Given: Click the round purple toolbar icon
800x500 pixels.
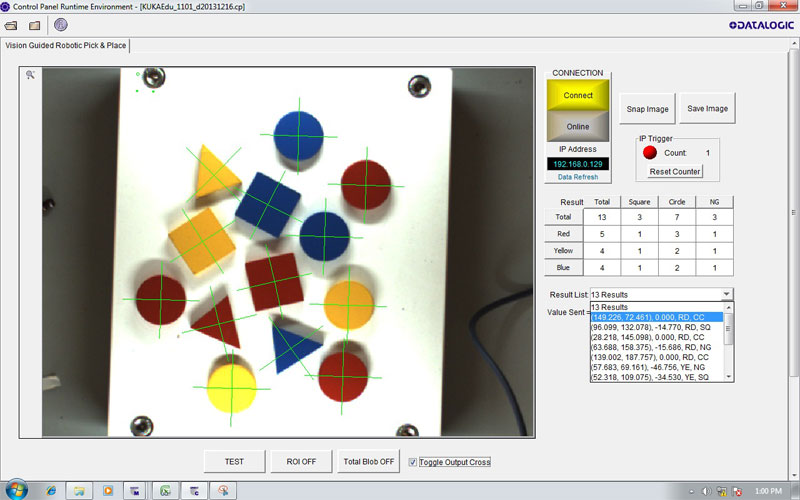Looking at the screenshot, I should pyautogui.click(x=61, y=24).
